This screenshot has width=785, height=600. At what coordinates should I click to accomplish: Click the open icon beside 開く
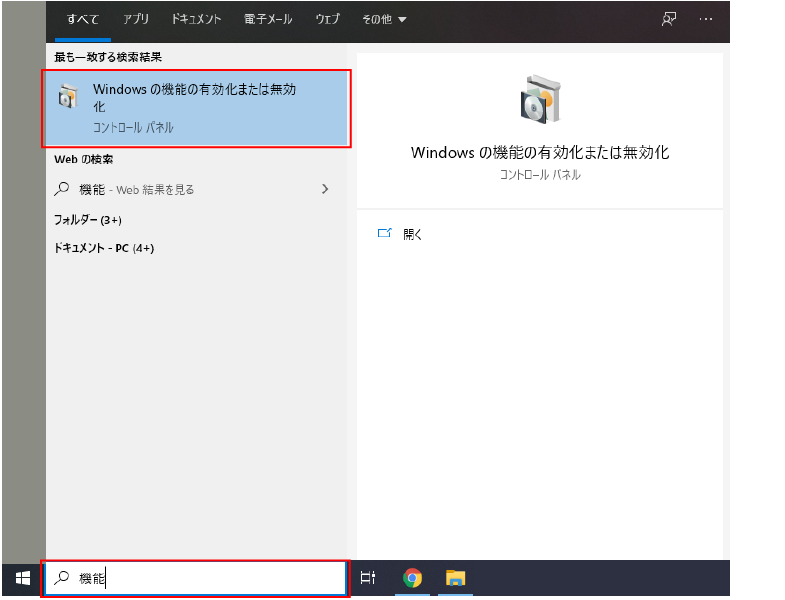click(x=384, y=233)
